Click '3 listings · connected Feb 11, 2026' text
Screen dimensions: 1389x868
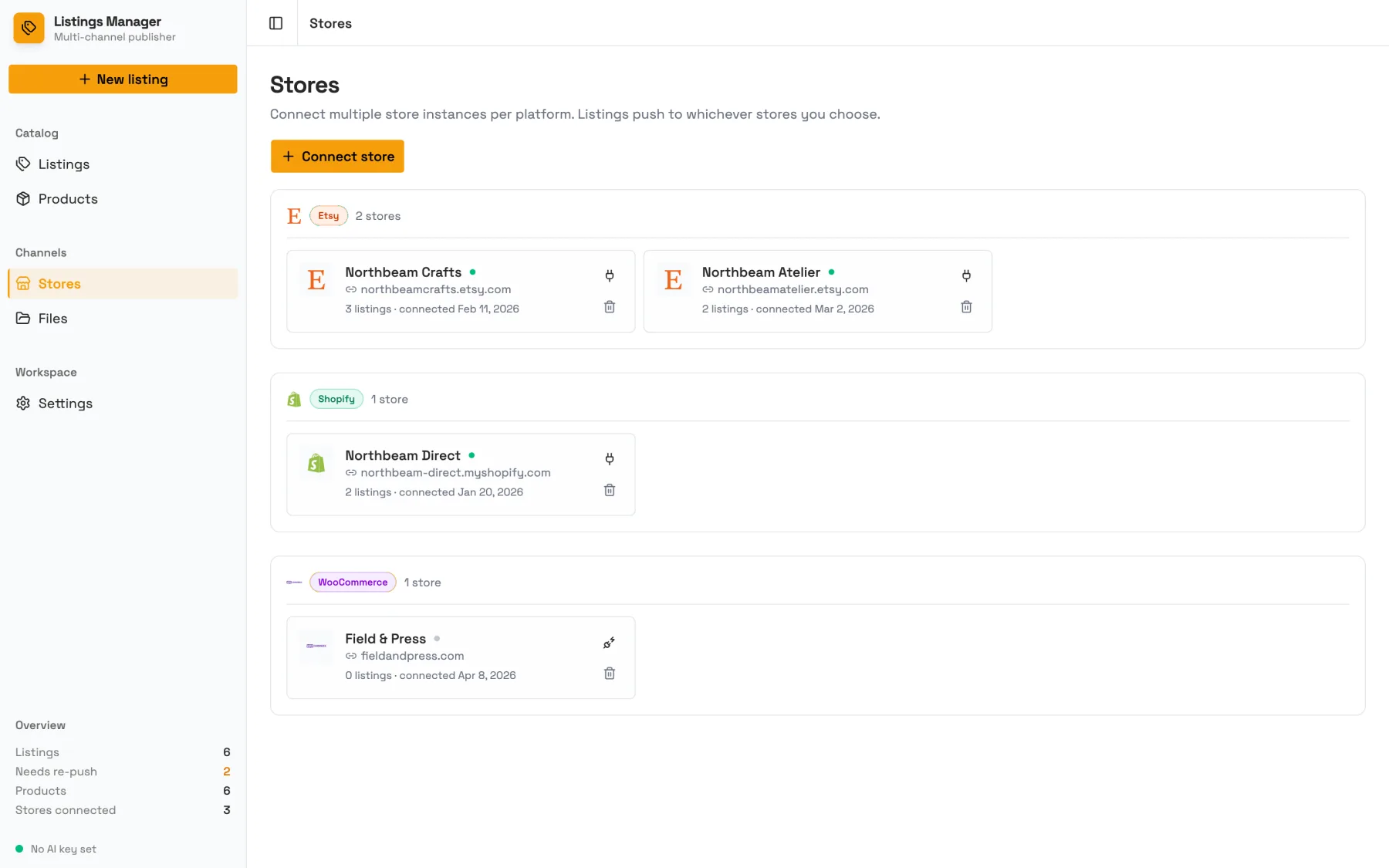pos(432,309)
